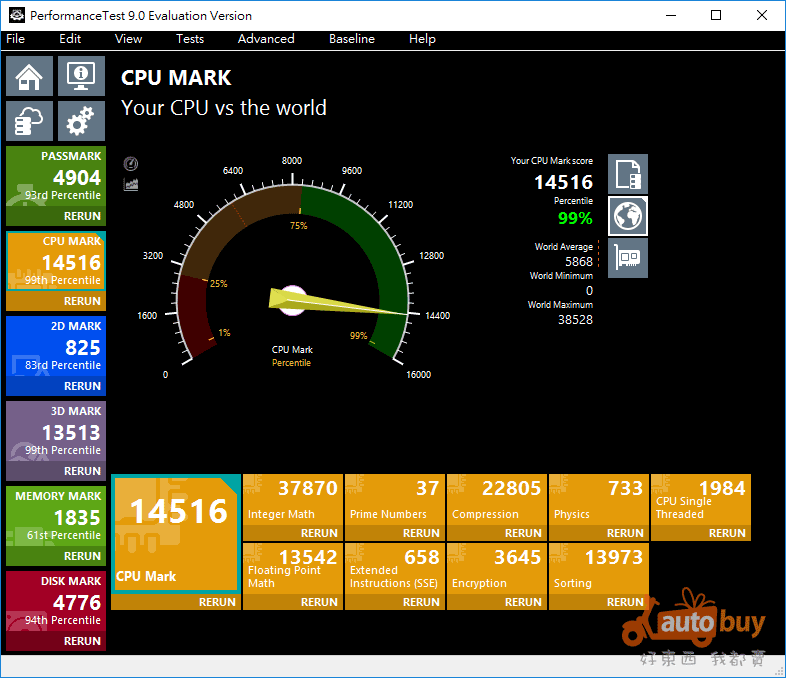
Task: Rerun the 3D Mark test
Action: (x=56, y=471)
